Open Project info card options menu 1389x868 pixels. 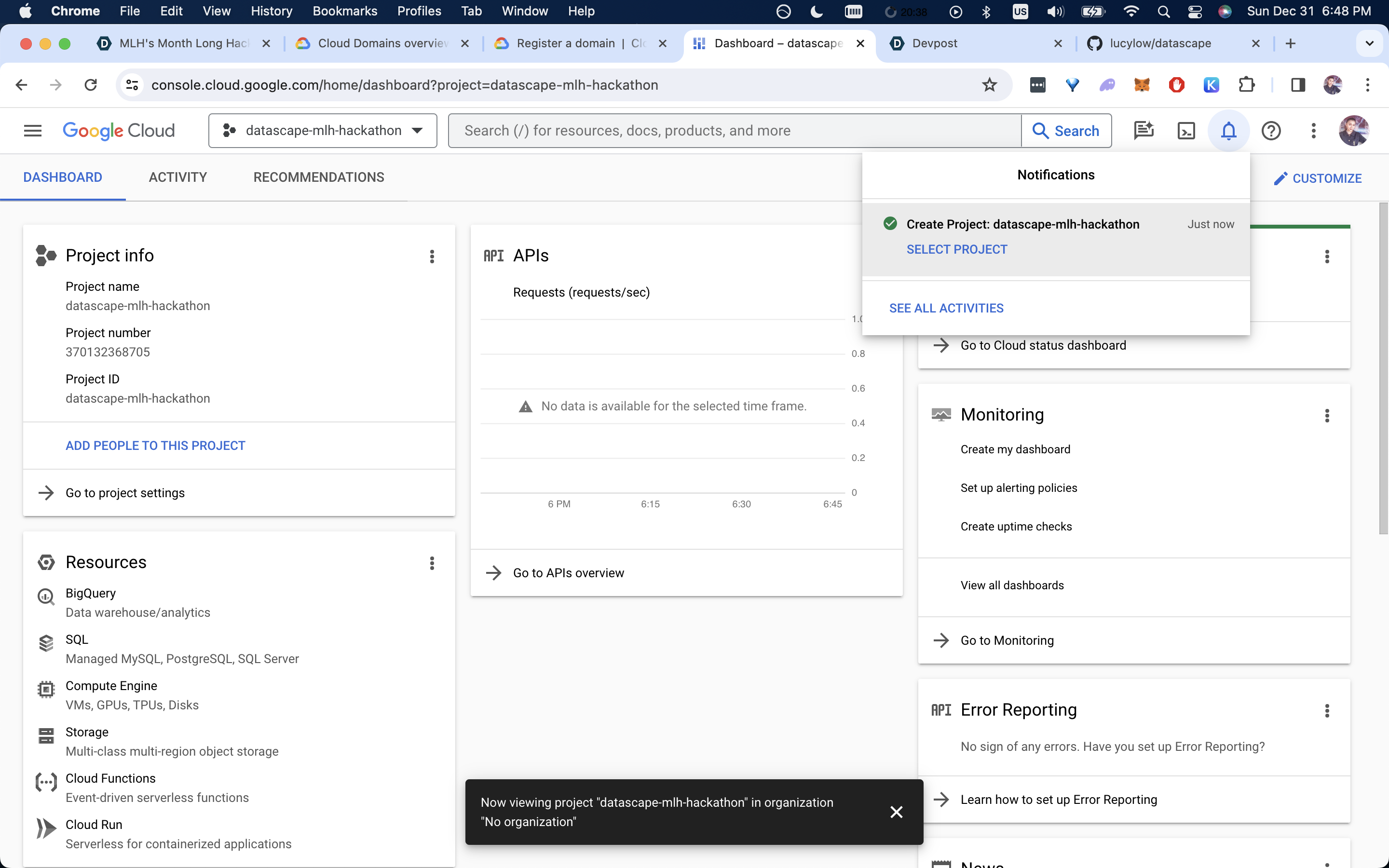(x=432, y=257)
